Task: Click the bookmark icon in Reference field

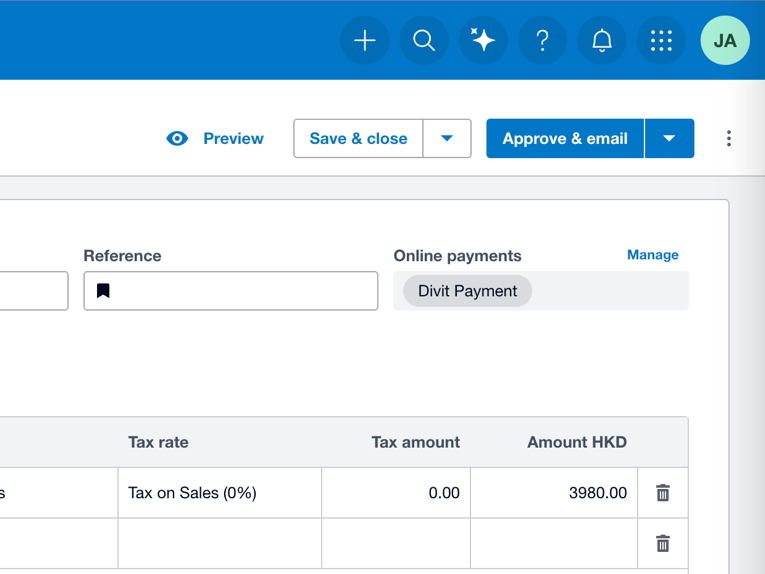Action: pos(103,291)
